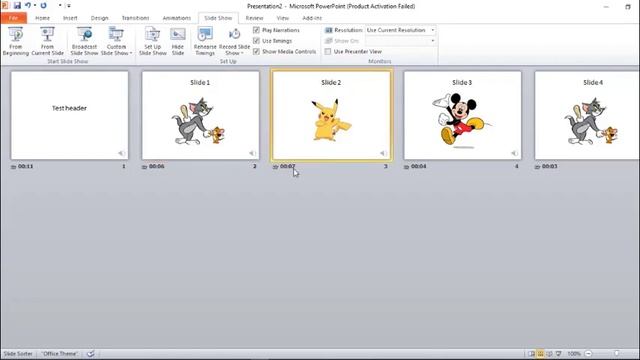Switch to the Design tab
640x360 pixels.
(100, 18)
